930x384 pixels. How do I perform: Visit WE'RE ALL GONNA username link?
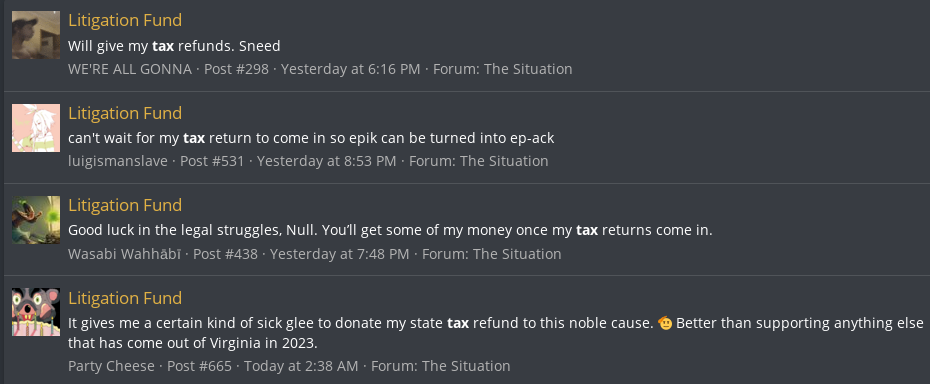point(130,69)
